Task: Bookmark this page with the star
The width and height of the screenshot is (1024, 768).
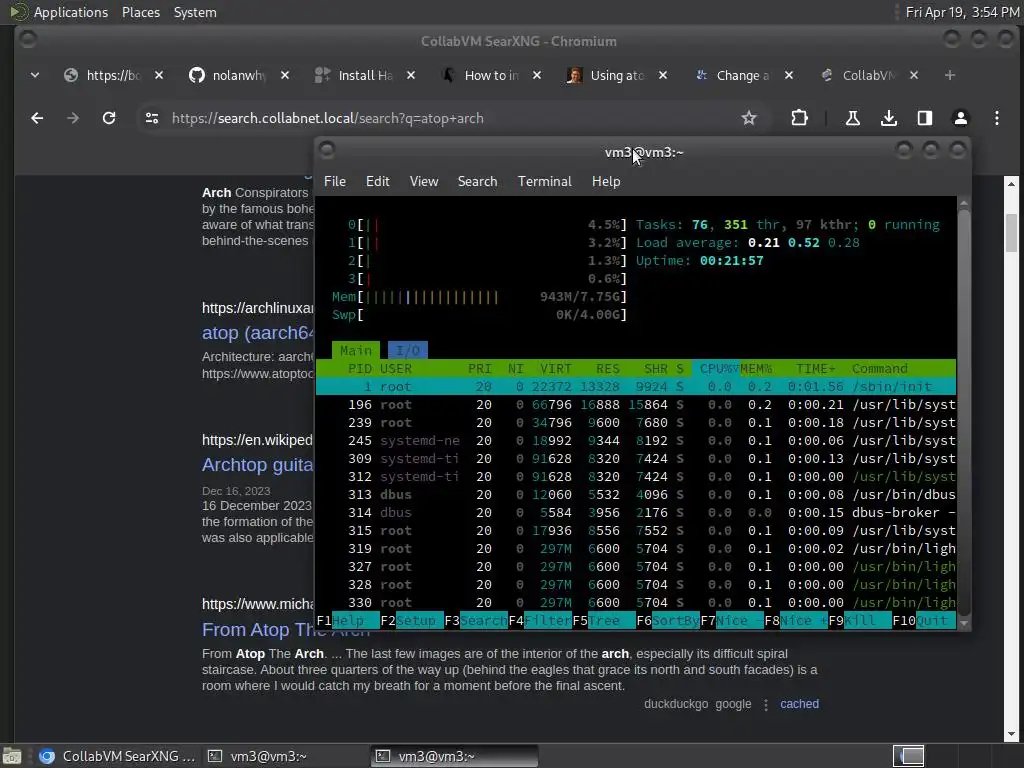Action: pos(749,118)
